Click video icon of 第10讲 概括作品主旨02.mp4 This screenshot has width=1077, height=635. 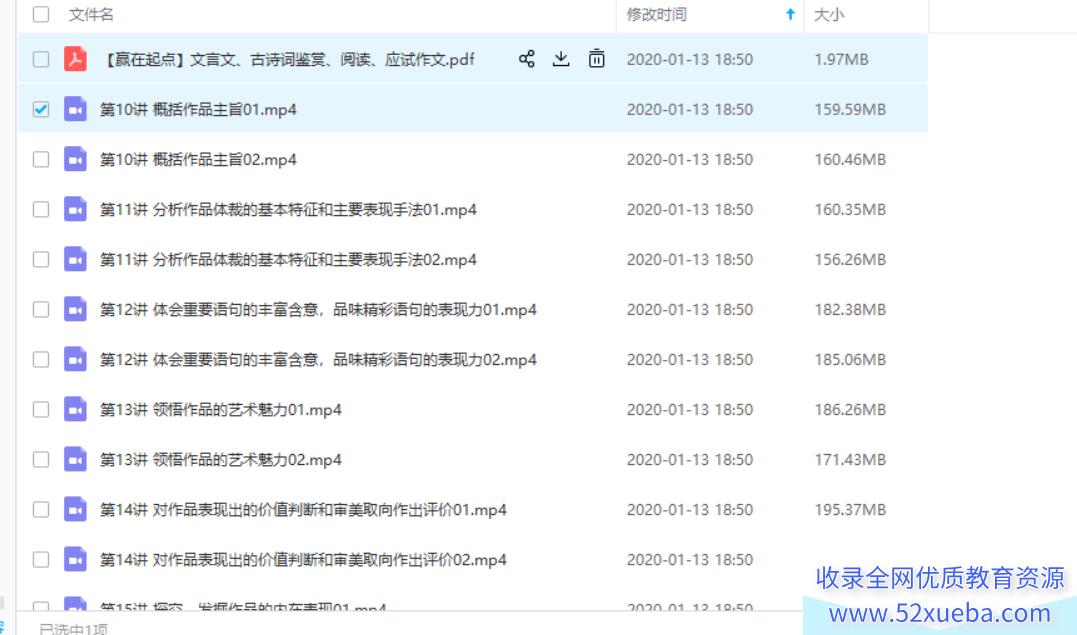tap(76, 159)
